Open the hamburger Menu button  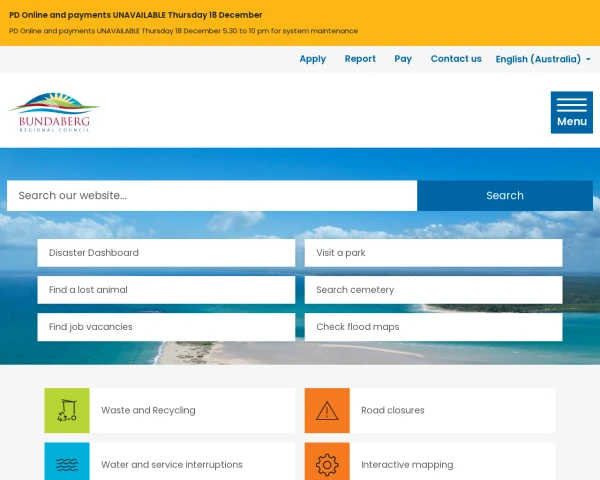pos(571,112)
